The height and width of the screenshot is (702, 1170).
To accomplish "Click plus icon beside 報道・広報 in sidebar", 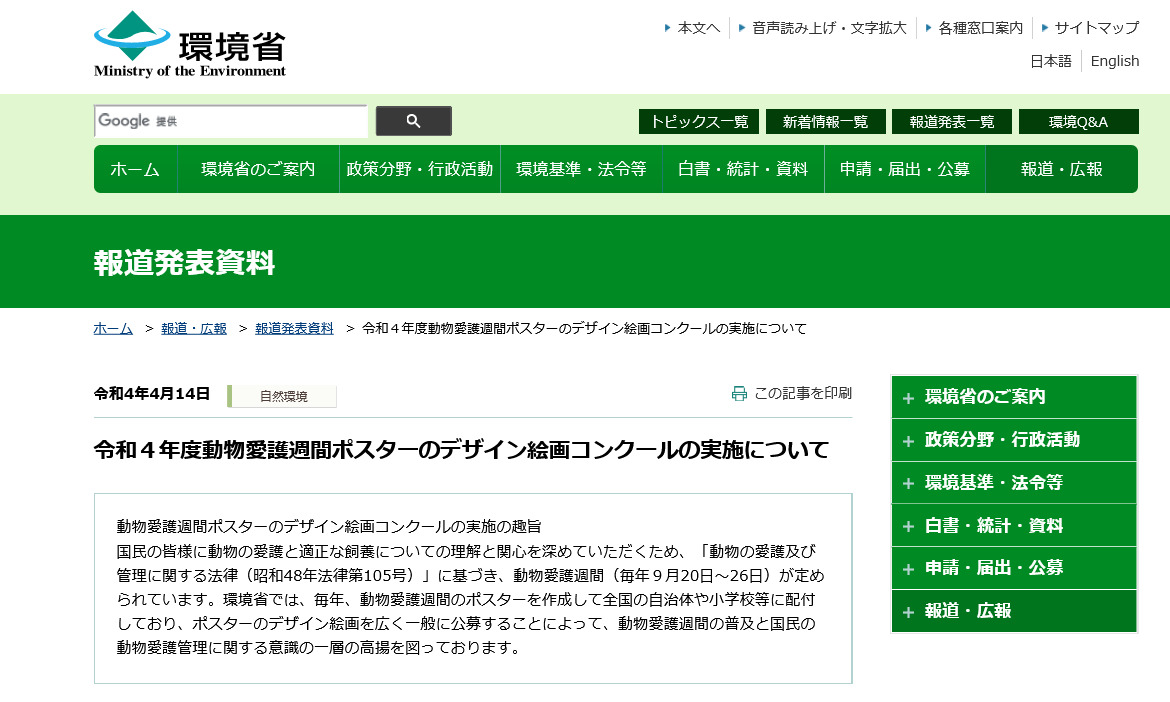I will tap(908, 612).
